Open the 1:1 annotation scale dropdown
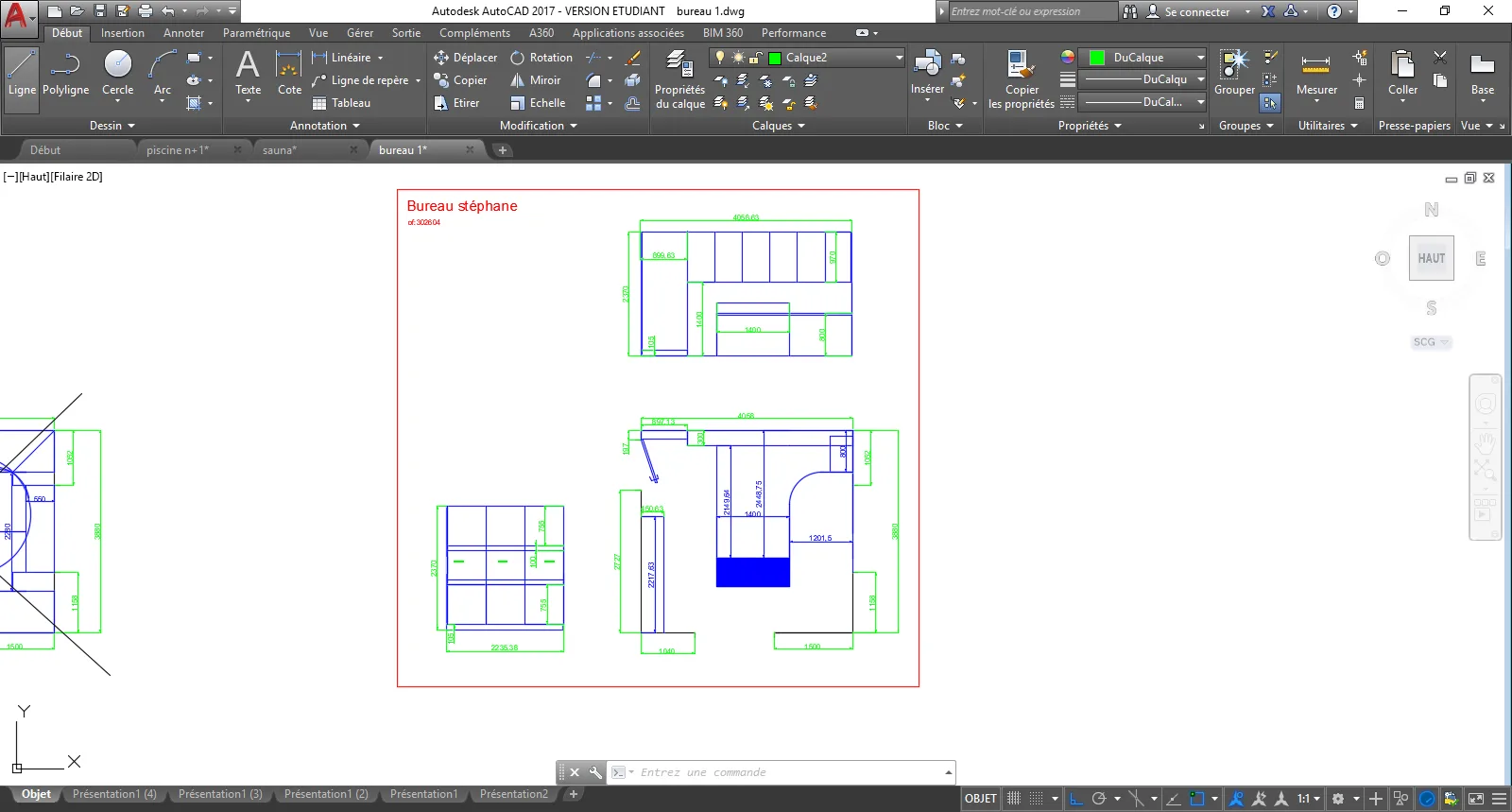1512x812 pixels. (x=1309, y=799)
